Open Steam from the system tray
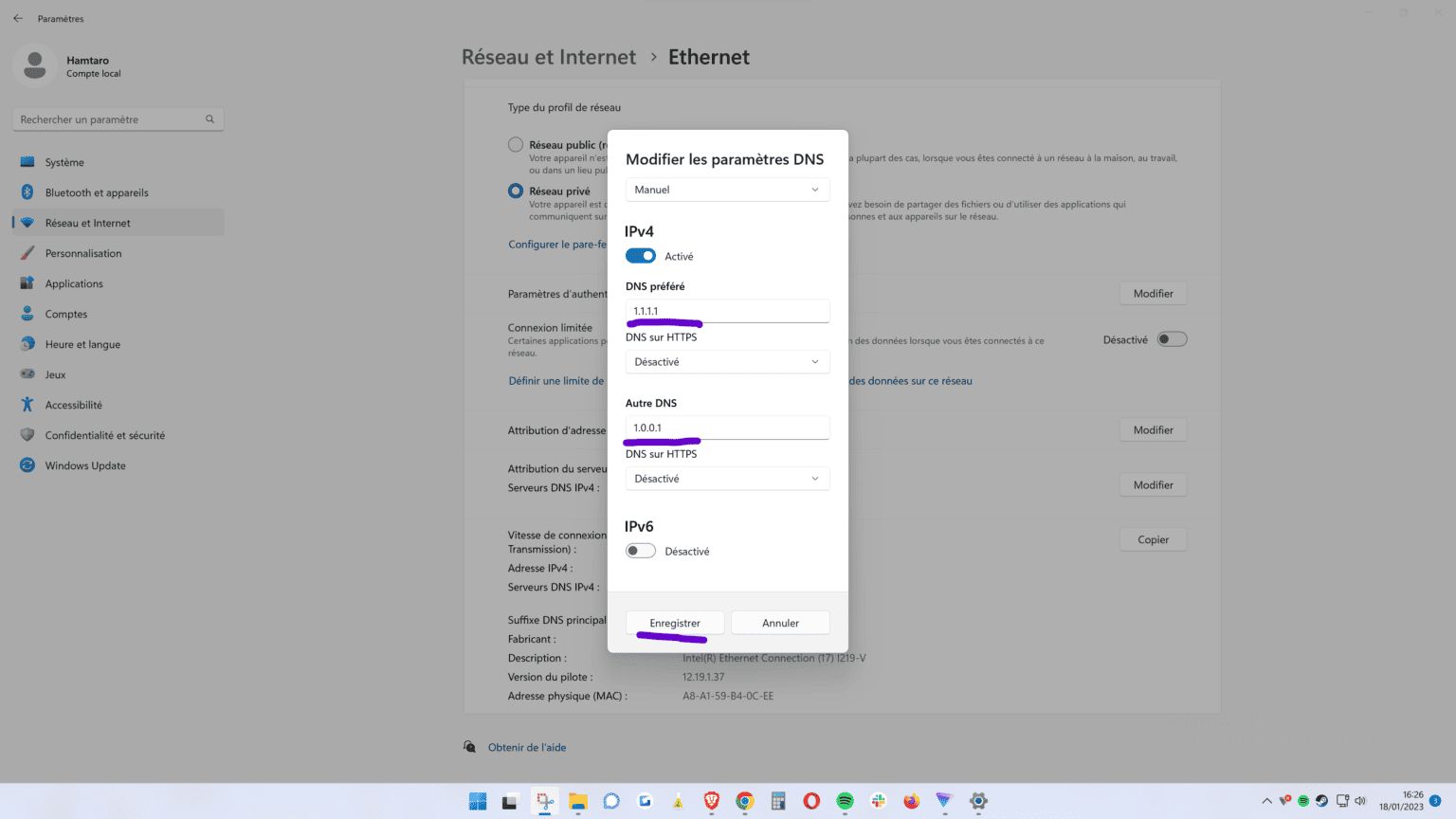 [x=1321, y=801]
